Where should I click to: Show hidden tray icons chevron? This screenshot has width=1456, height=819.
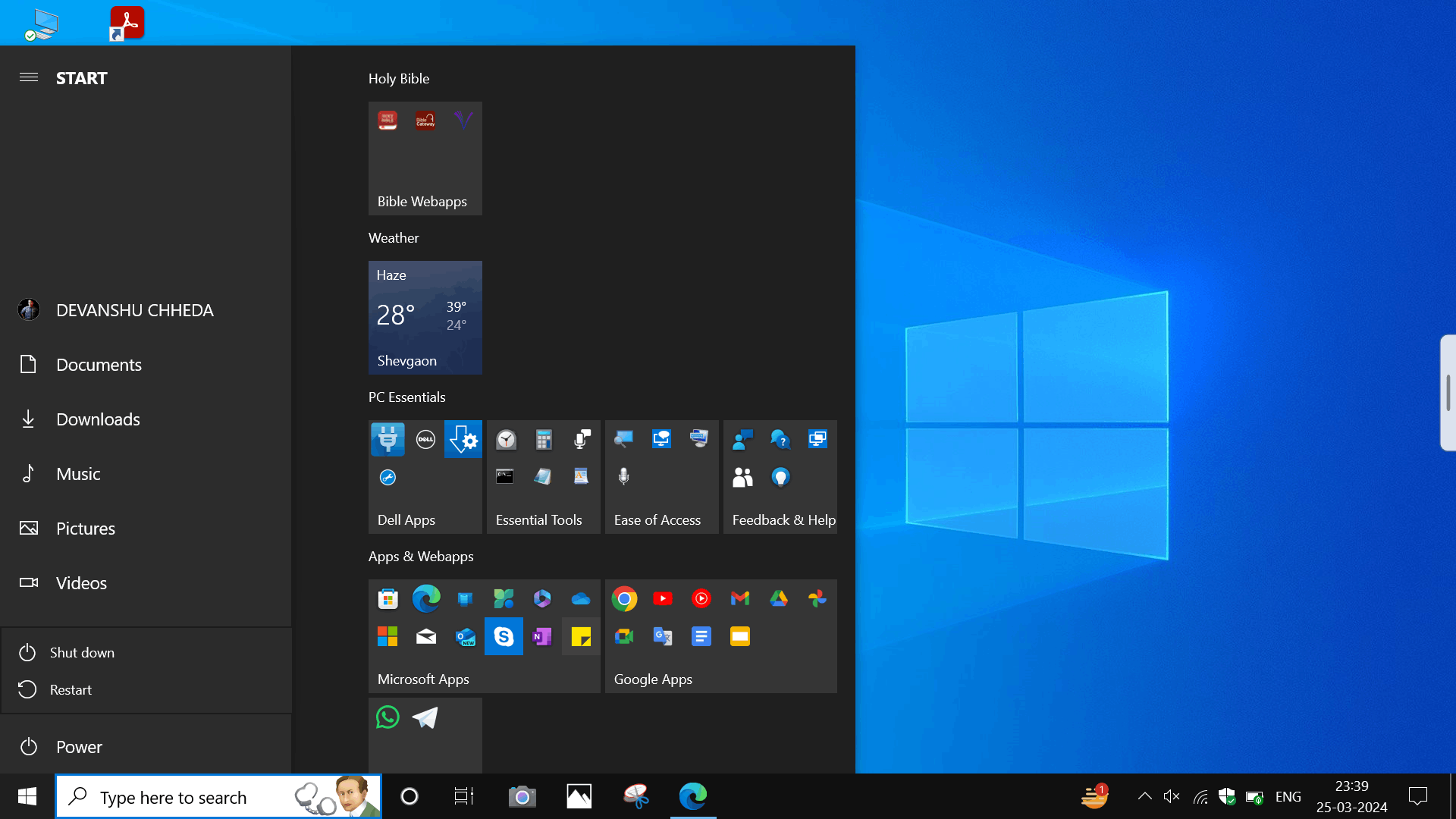point(1145,796)
